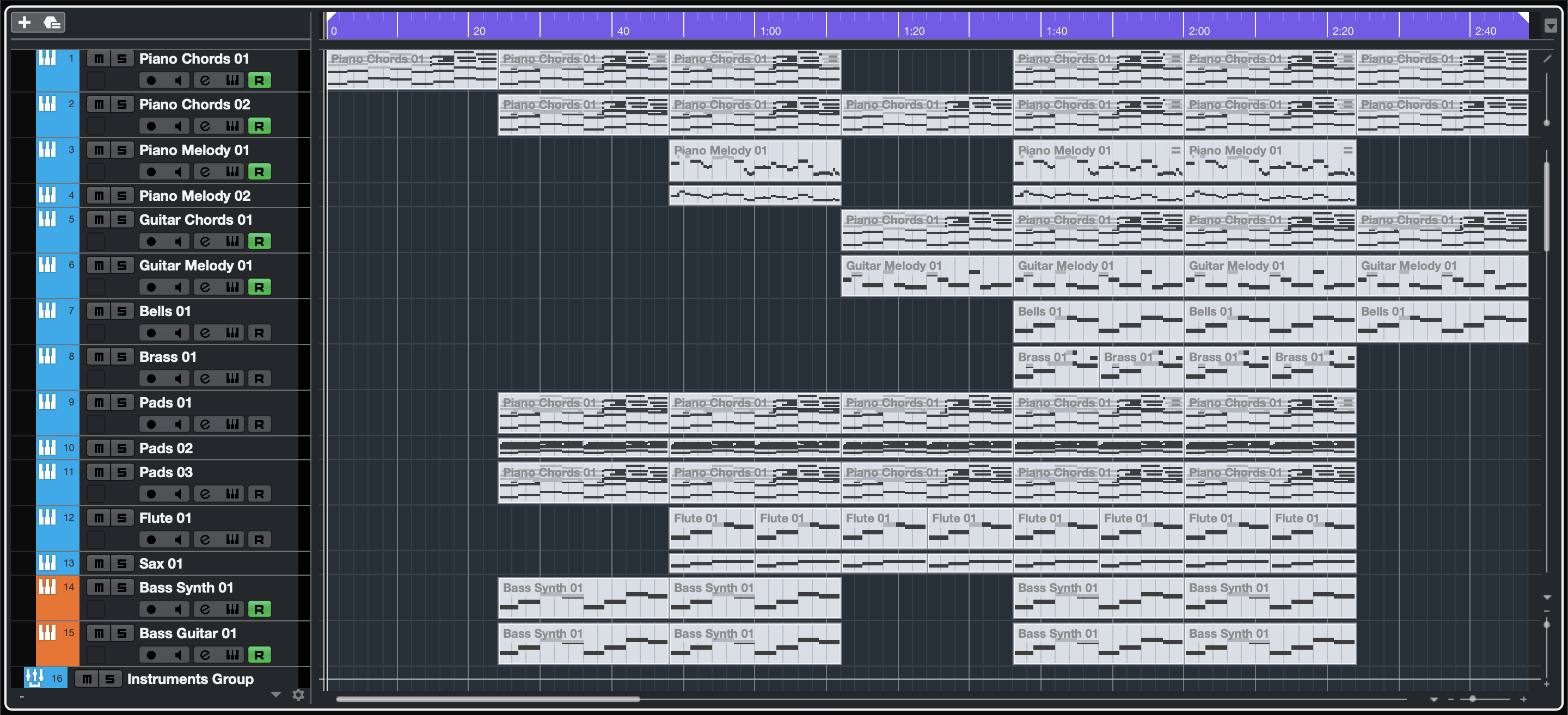Click vertical zoom in plus at right edge
1568x715 pixels.
tap(1547, 685)
